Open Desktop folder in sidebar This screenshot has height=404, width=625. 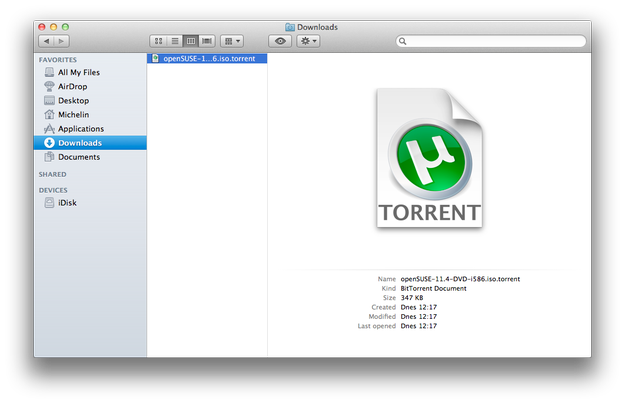click(x=90, y=100)
